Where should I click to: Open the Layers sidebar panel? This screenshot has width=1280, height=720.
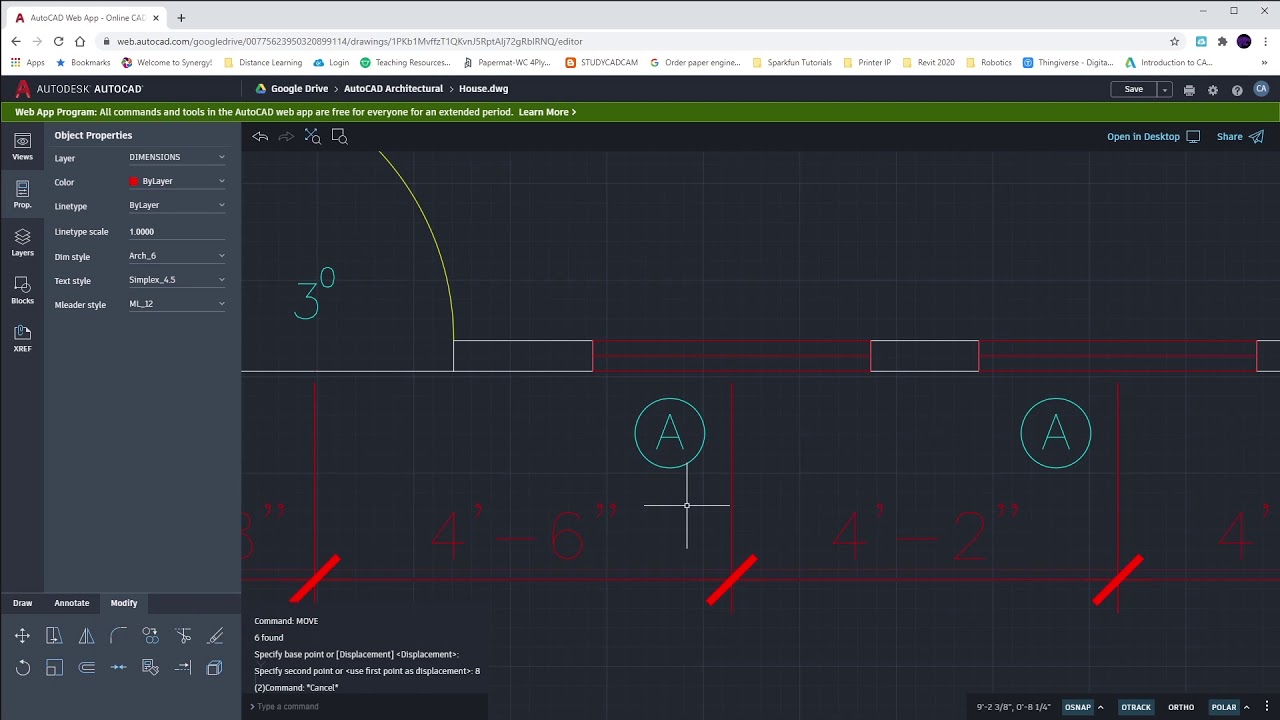click(22, 242)
